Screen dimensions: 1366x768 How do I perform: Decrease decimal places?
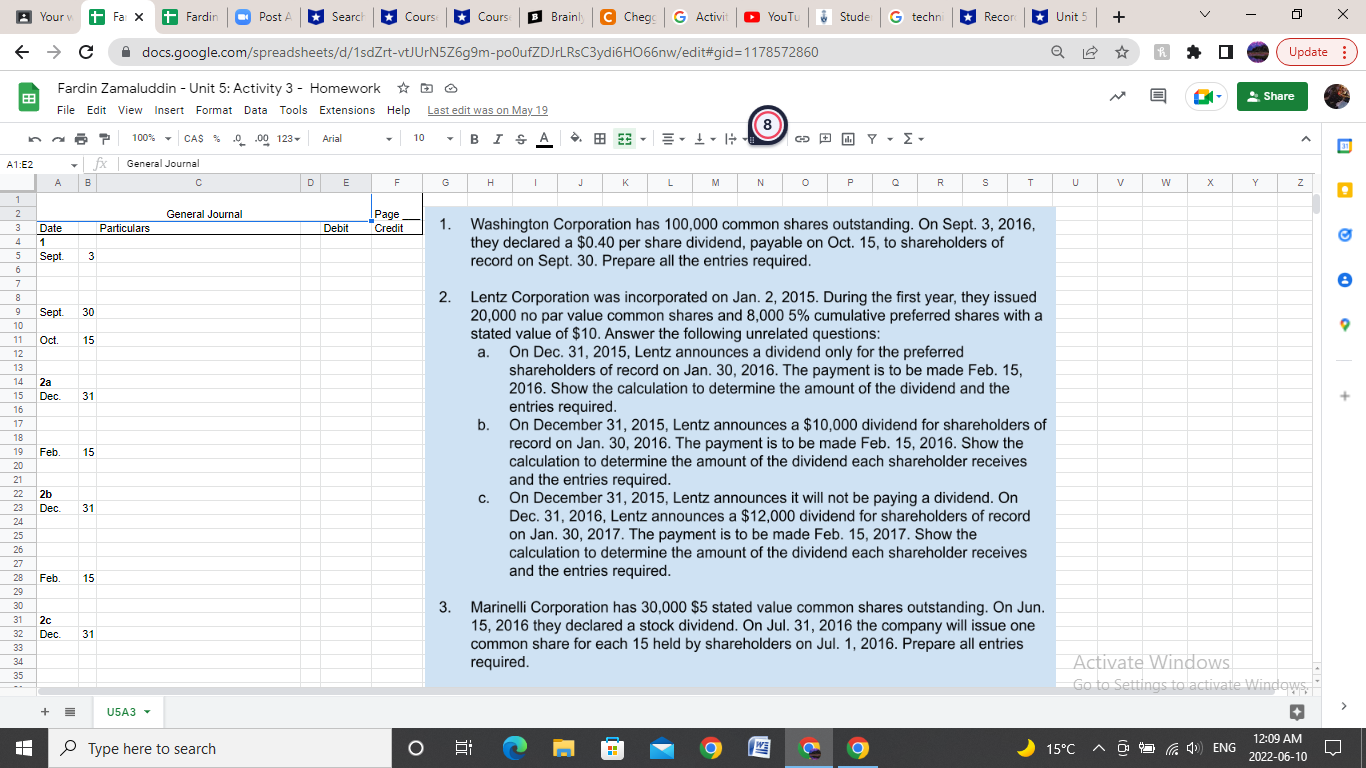click(x=239, y=138)
